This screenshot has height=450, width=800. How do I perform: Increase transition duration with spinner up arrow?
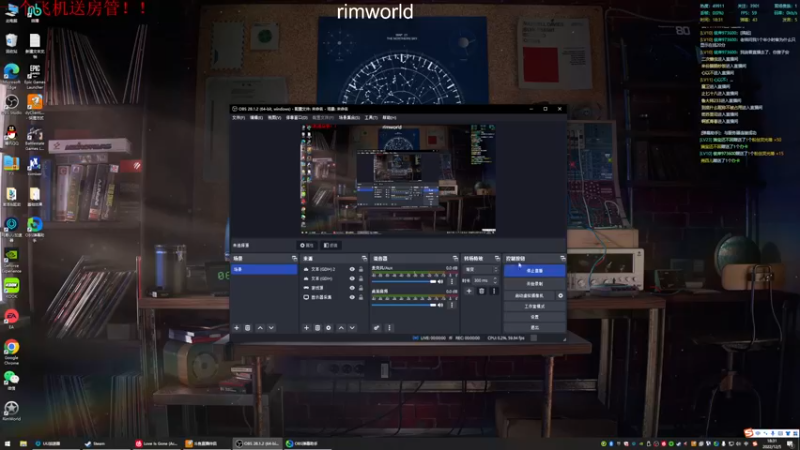495,279
